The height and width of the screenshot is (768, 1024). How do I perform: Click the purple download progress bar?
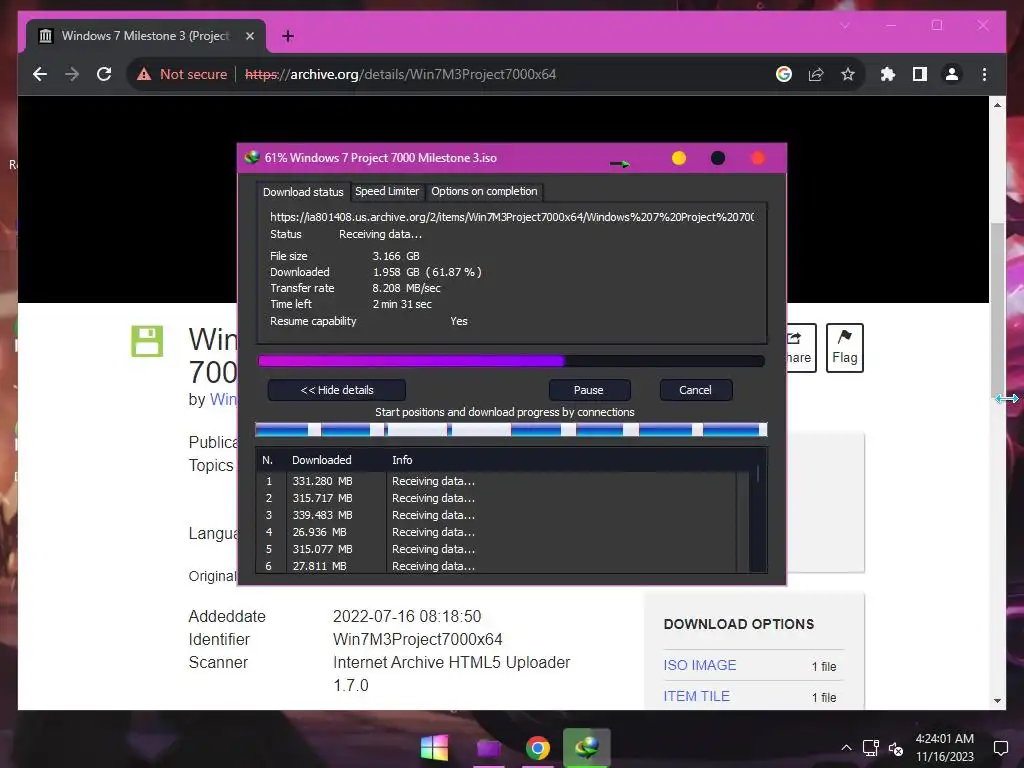pyautogui.click(x=511, y=361)
